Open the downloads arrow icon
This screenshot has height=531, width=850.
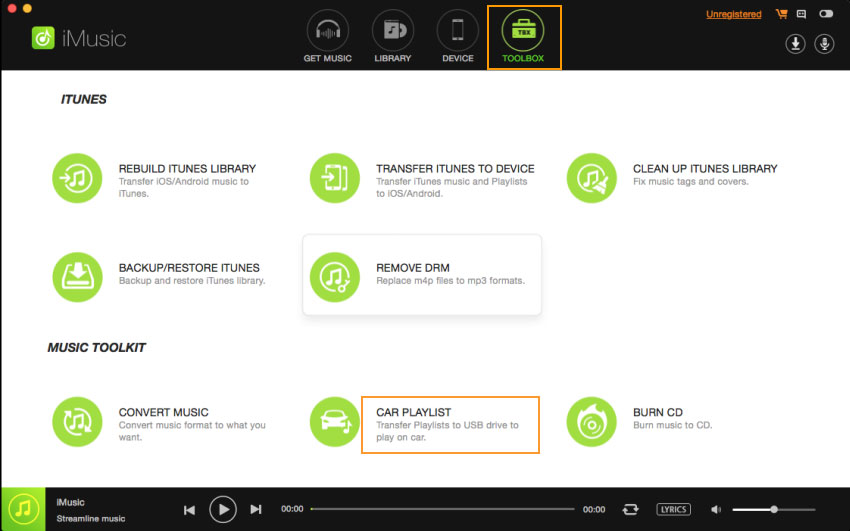(795, 44)
